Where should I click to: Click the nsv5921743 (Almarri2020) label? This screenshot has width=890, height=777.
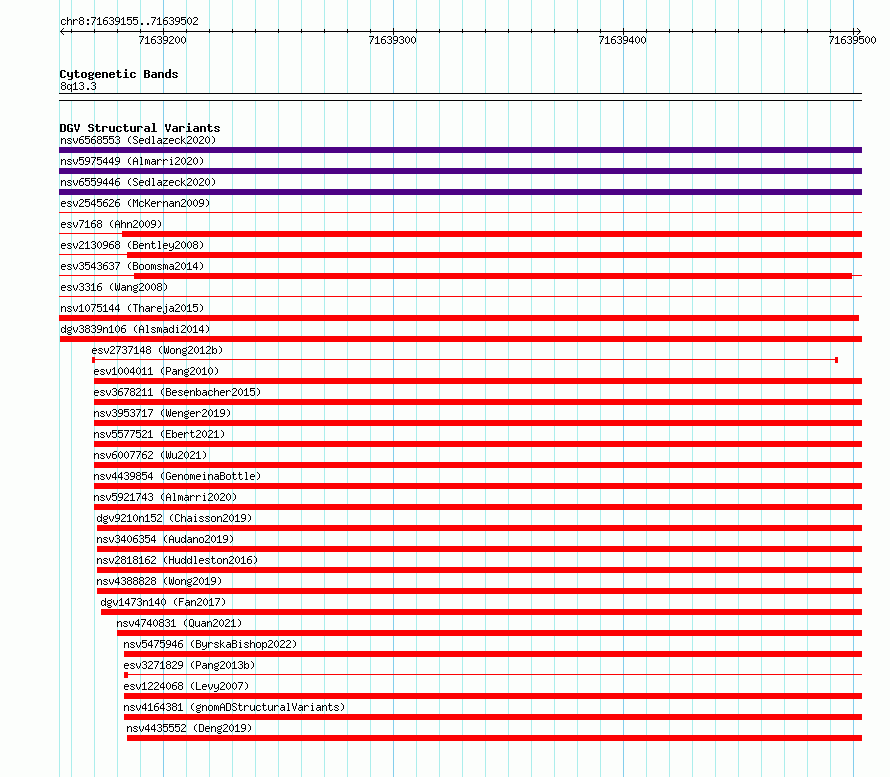pos(165,497)
